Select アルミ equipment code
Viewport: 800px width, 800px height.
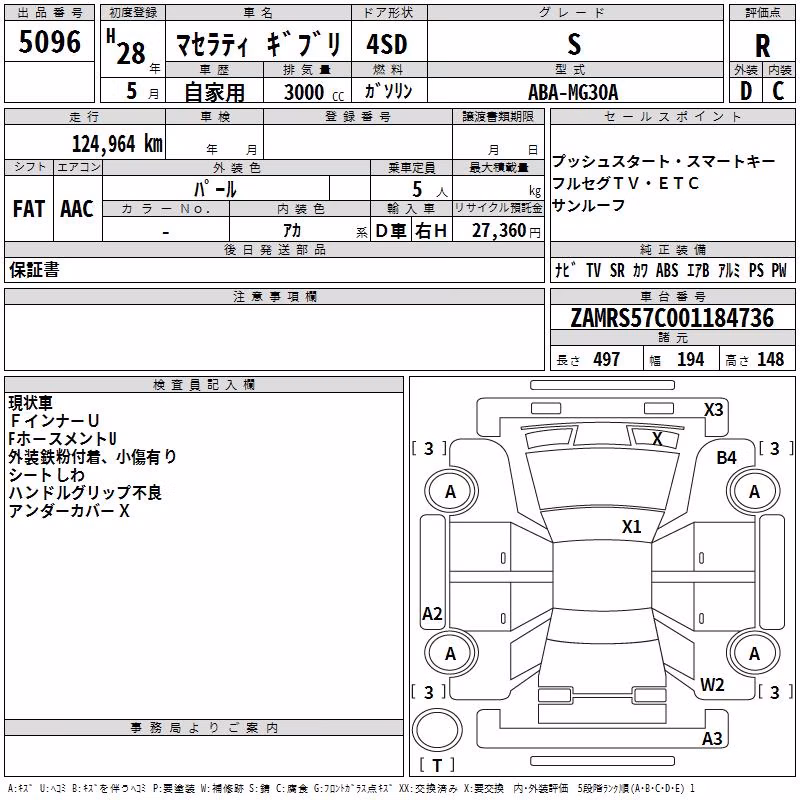tap(729, 270)
